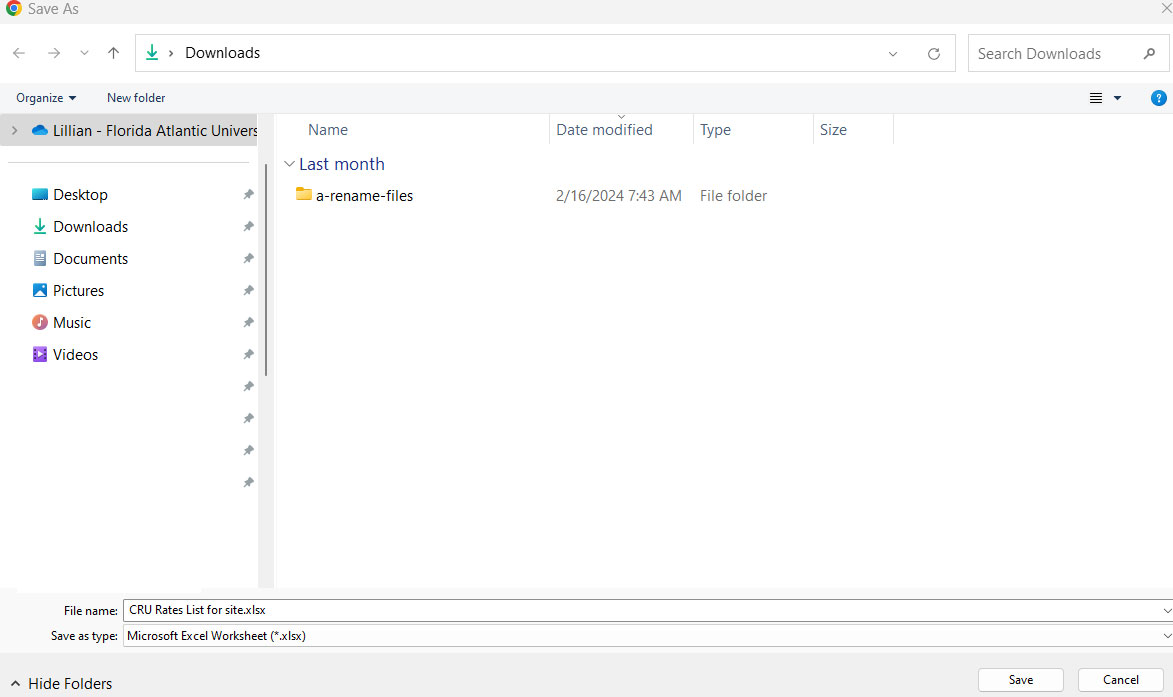
Task: Select the Downloads sidebar entry
Action: click(x=90, y=226)
